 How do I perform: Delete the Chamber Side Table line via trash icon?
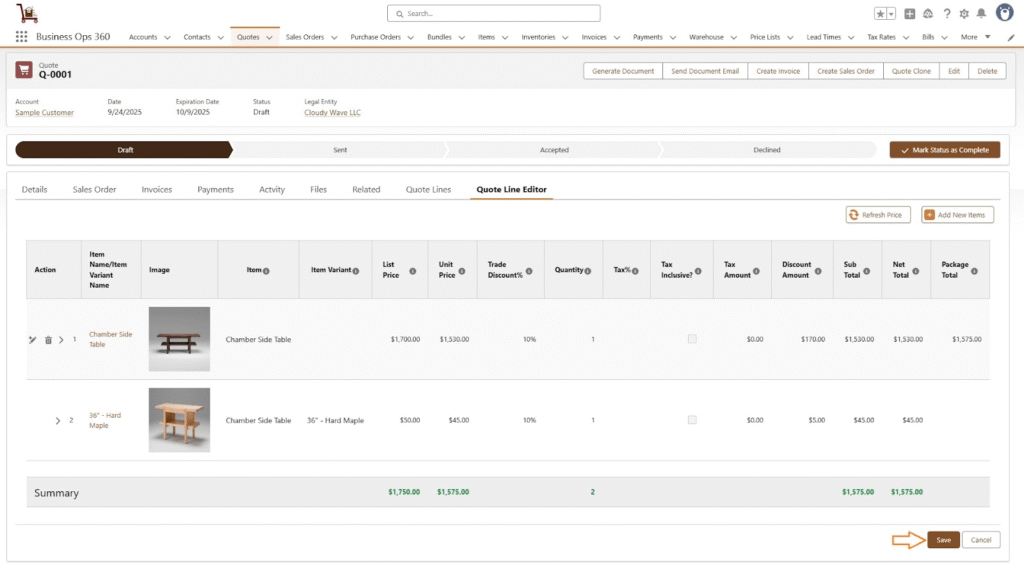pos(47,340)
